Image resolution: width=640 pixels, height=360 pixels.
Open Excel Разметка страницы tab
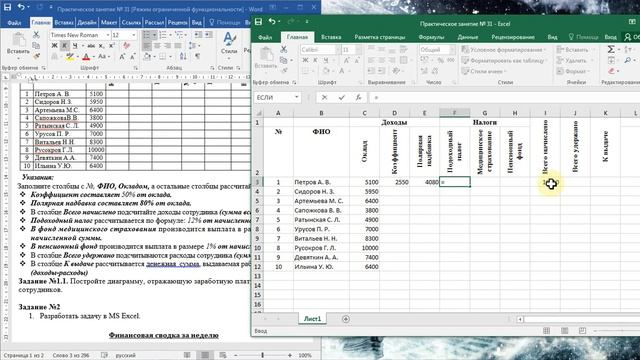pos(380,37)
